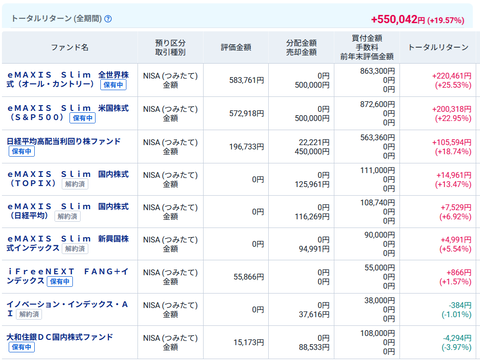Select the 88,533円 sale amount
The height and width of the screenshot is (362, 480).
click(314, 347)
